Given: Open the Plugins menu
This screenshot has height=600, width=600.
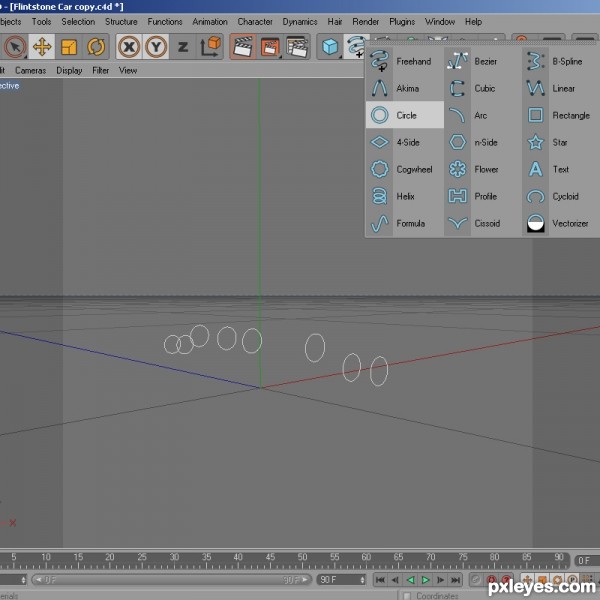Looking at the screenshot, I should pos(402,21).
